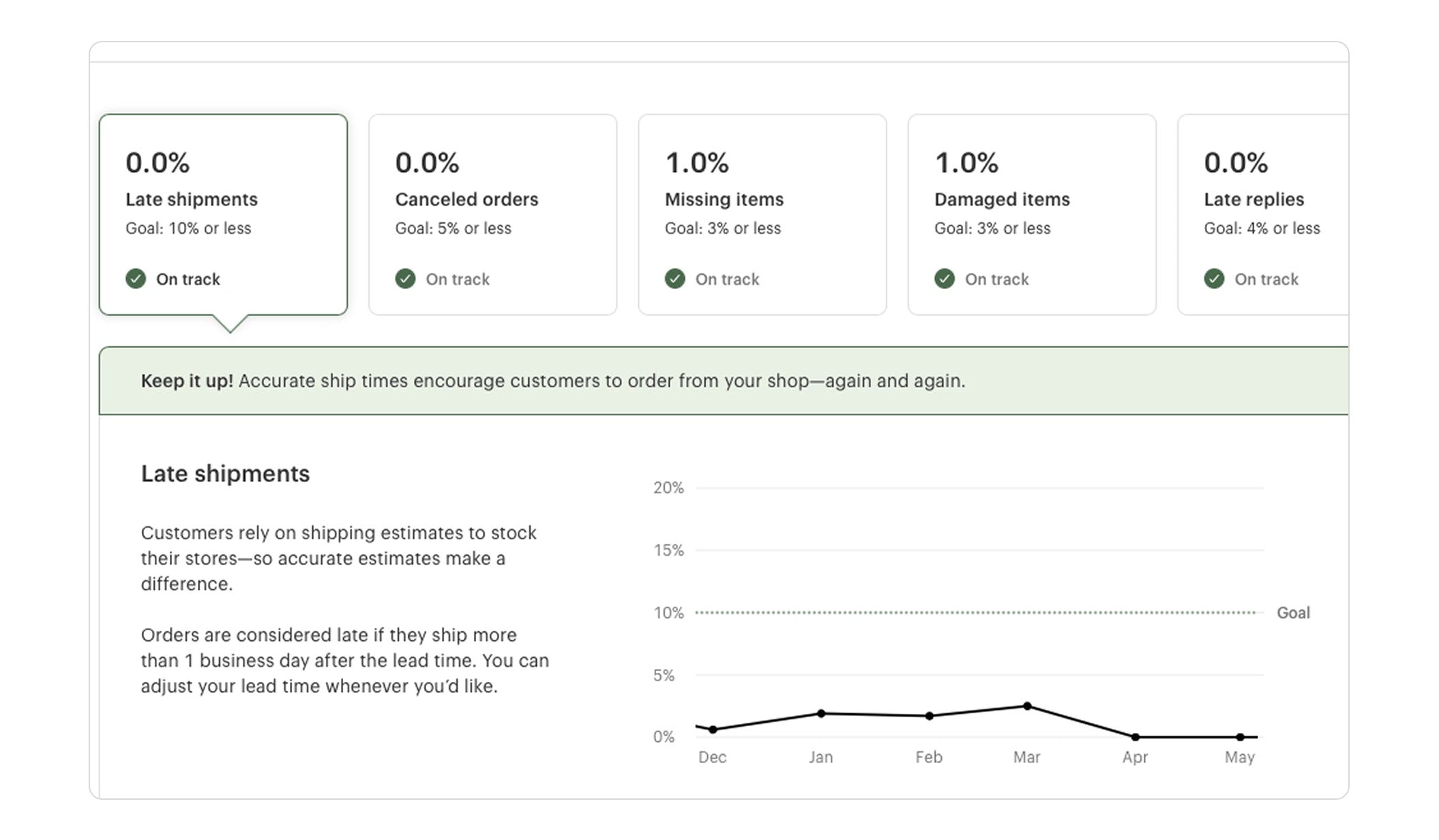Click the January data point on chart
The height and width of the screenshot is (840, 1439).
coord(821,714)
